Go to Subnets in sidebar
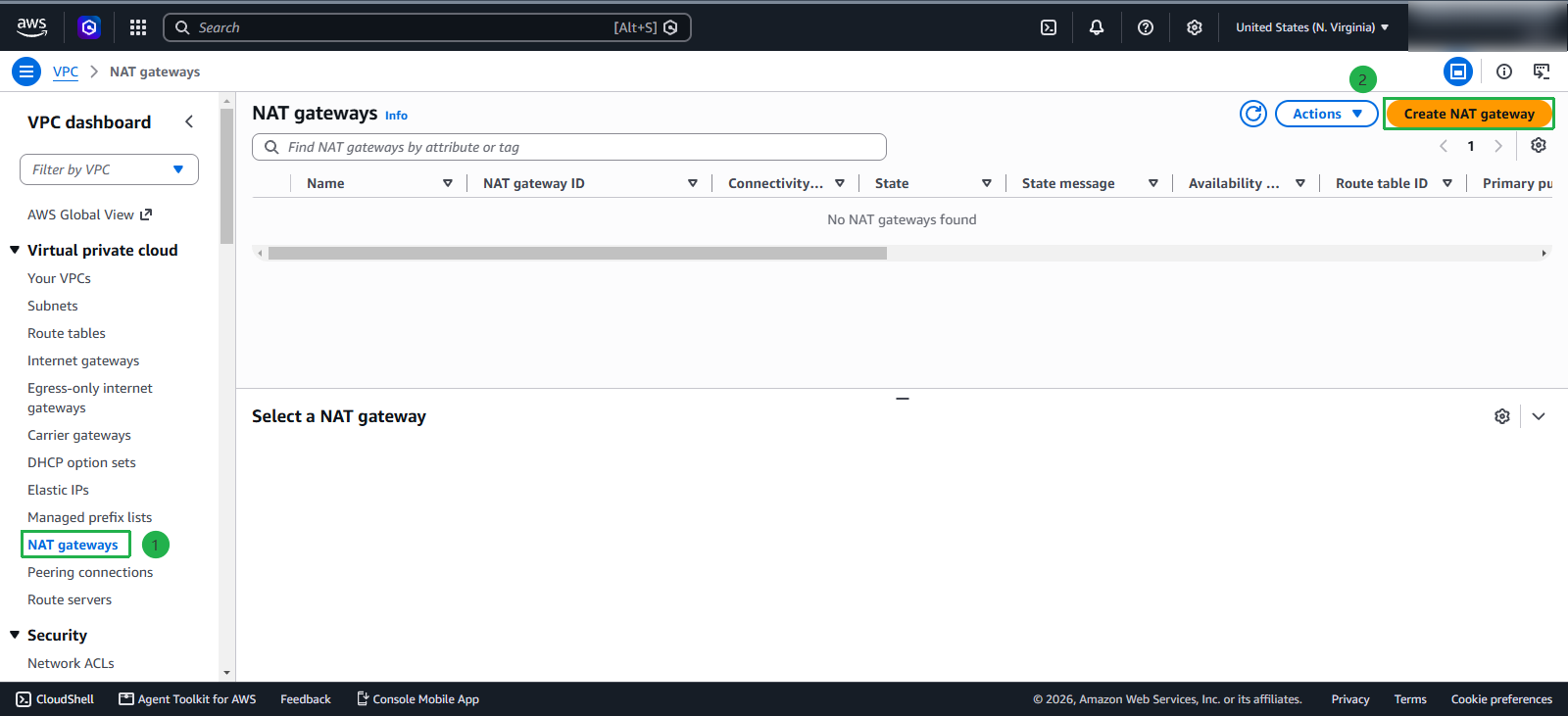This screenshot has width=1568, height=716. pyautogui.click(x=53, y=306)
